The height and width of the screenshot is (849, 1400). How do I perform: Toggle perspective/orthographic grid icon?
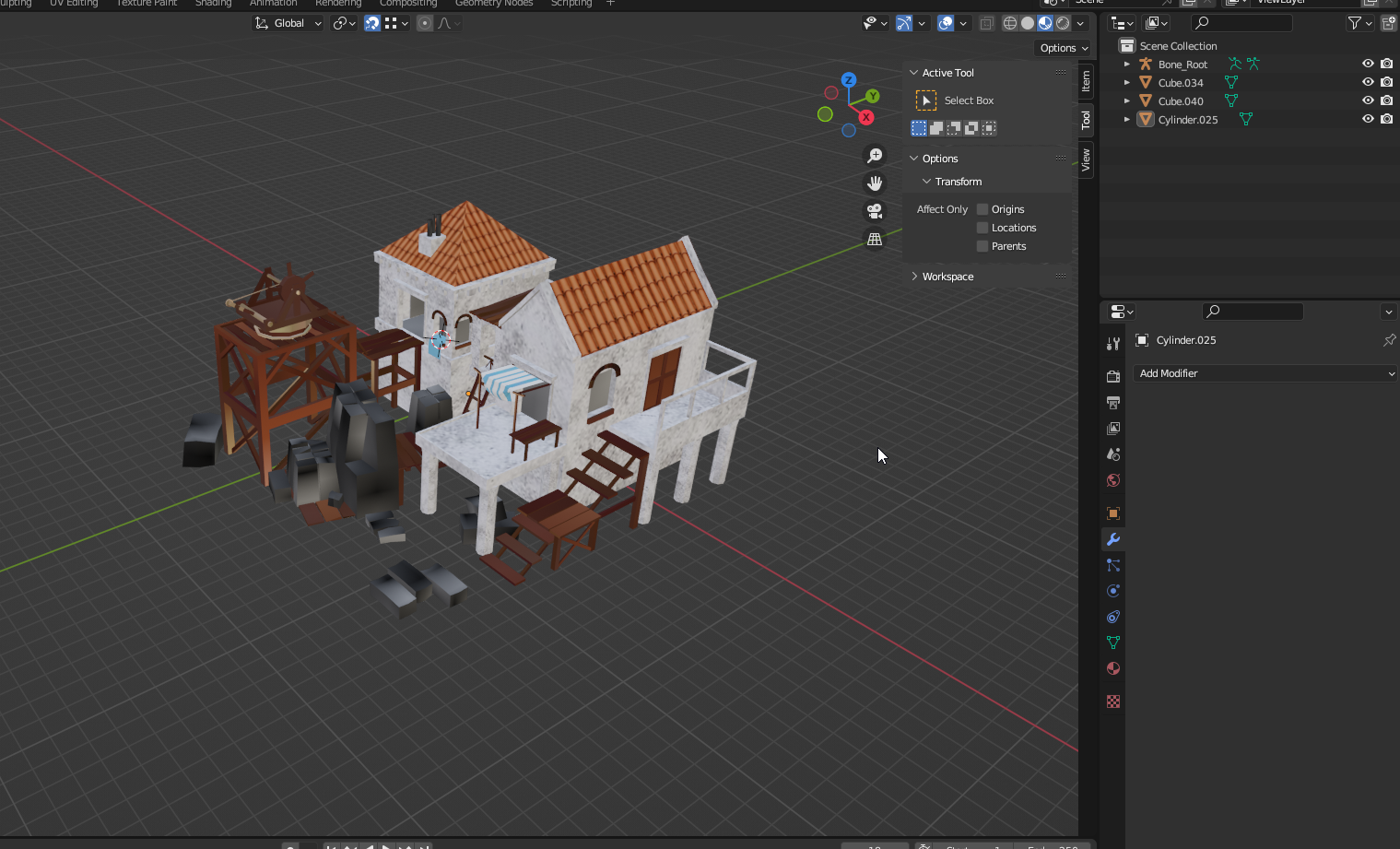click(874, 240)
